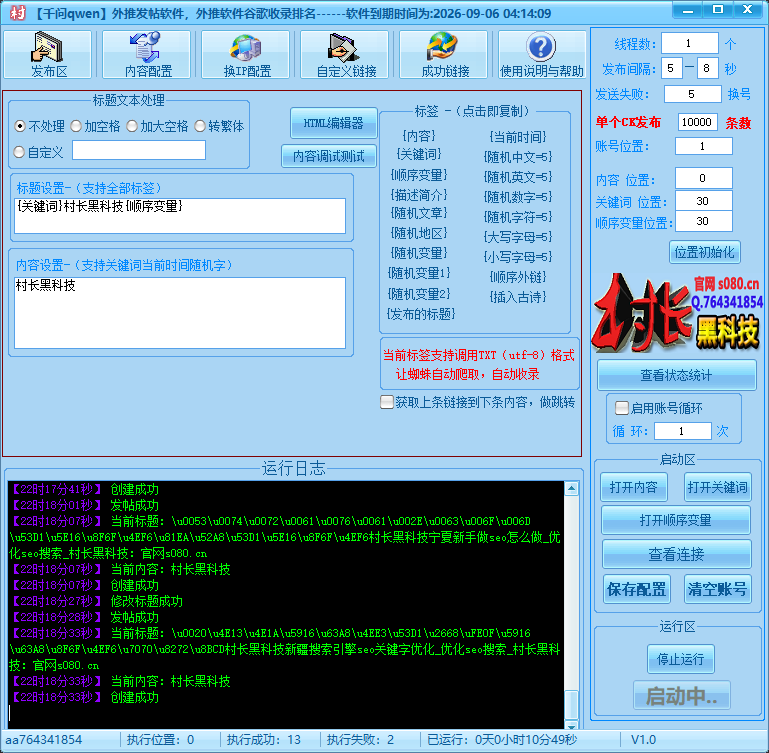The height and width of the screenshot is (753, 769).
Task: Click the 单个CK发布 field showing 10000
Action: (697, 122)
